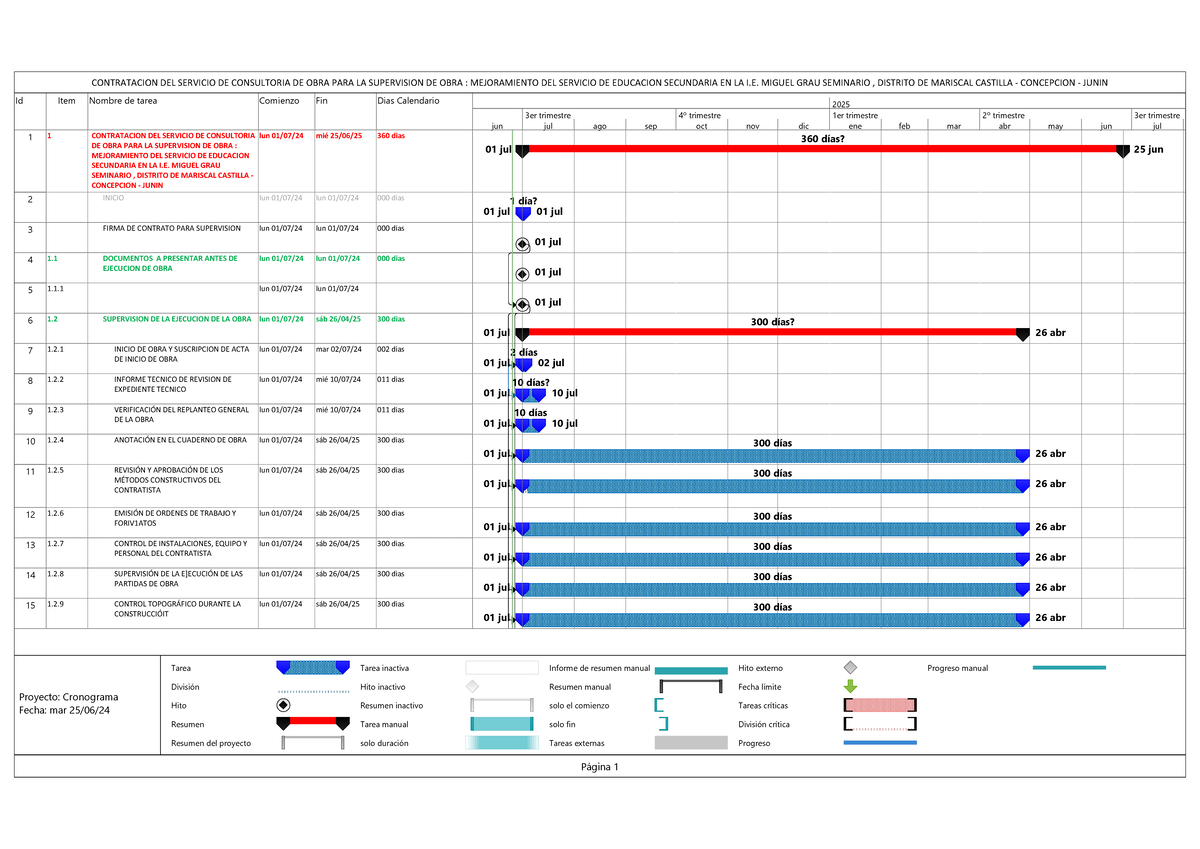The image size is (1200, 849).
Task: Select the EMISIÓN DE ORDENES Gantt bar
Action: (772, 529)
